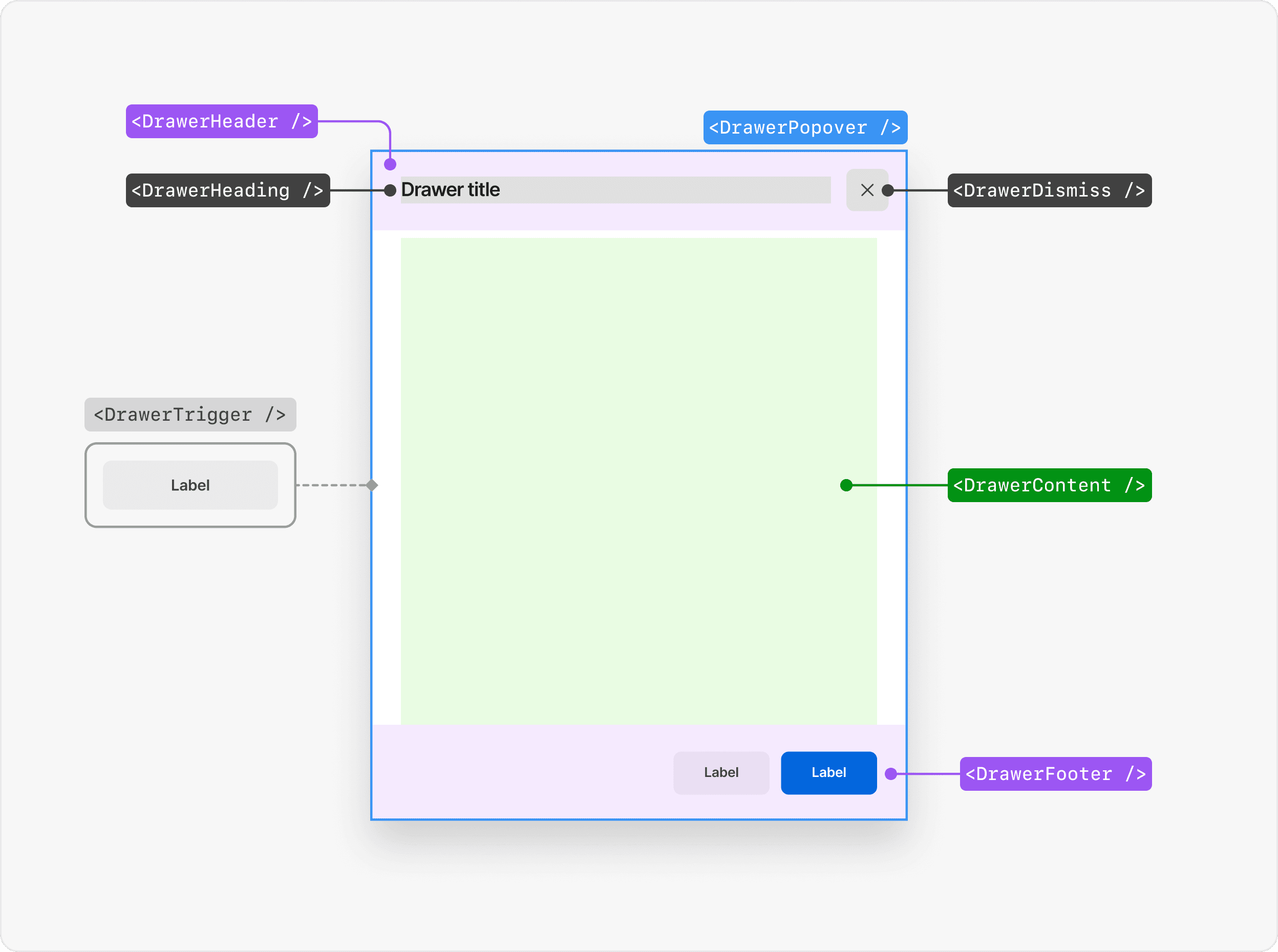Click the Label trigger button on the left
The height and width of the screenshot is (952, 1278).
click(x=190, y=485)
